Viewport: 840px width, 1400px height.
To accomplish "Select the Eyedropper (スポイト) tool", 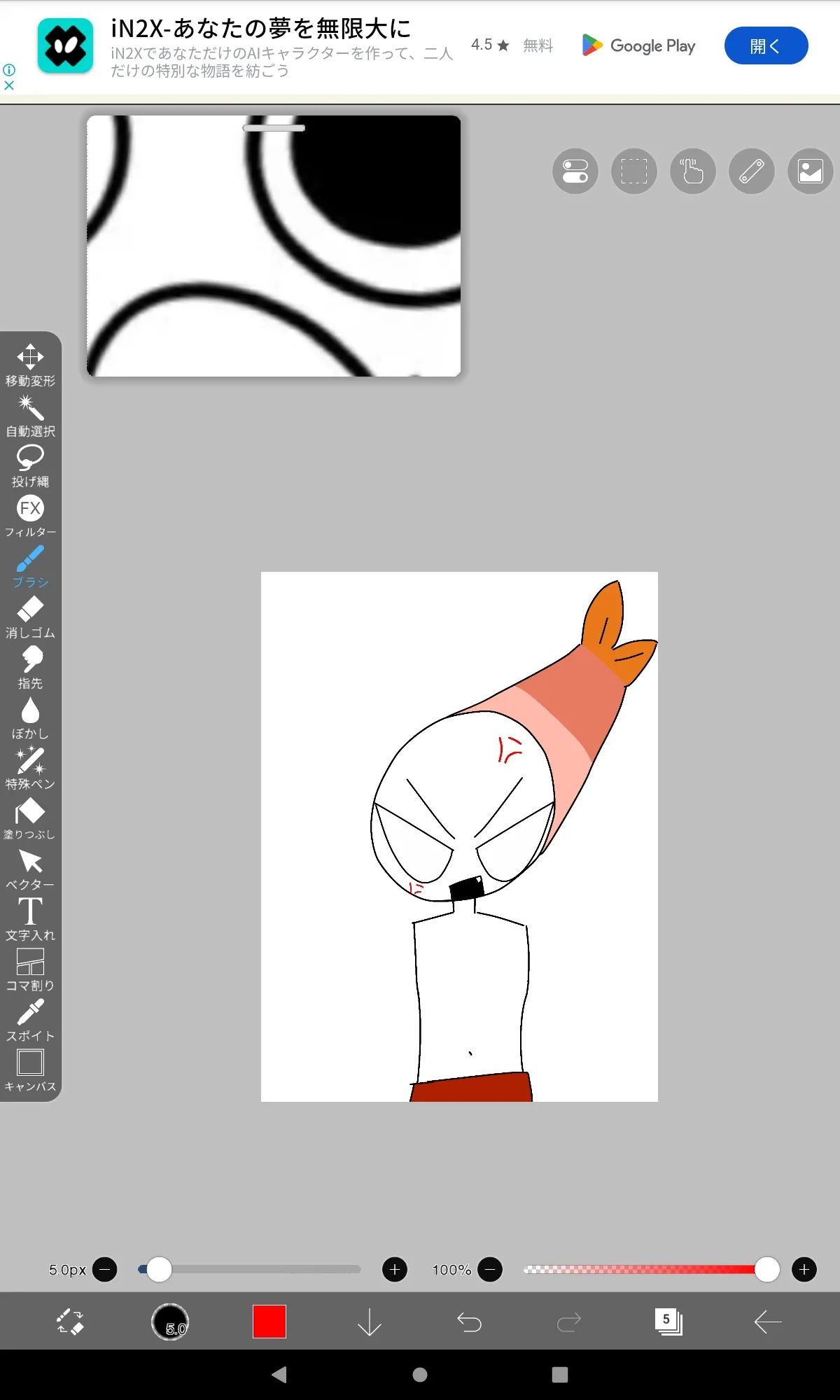I will (30, 1020).
